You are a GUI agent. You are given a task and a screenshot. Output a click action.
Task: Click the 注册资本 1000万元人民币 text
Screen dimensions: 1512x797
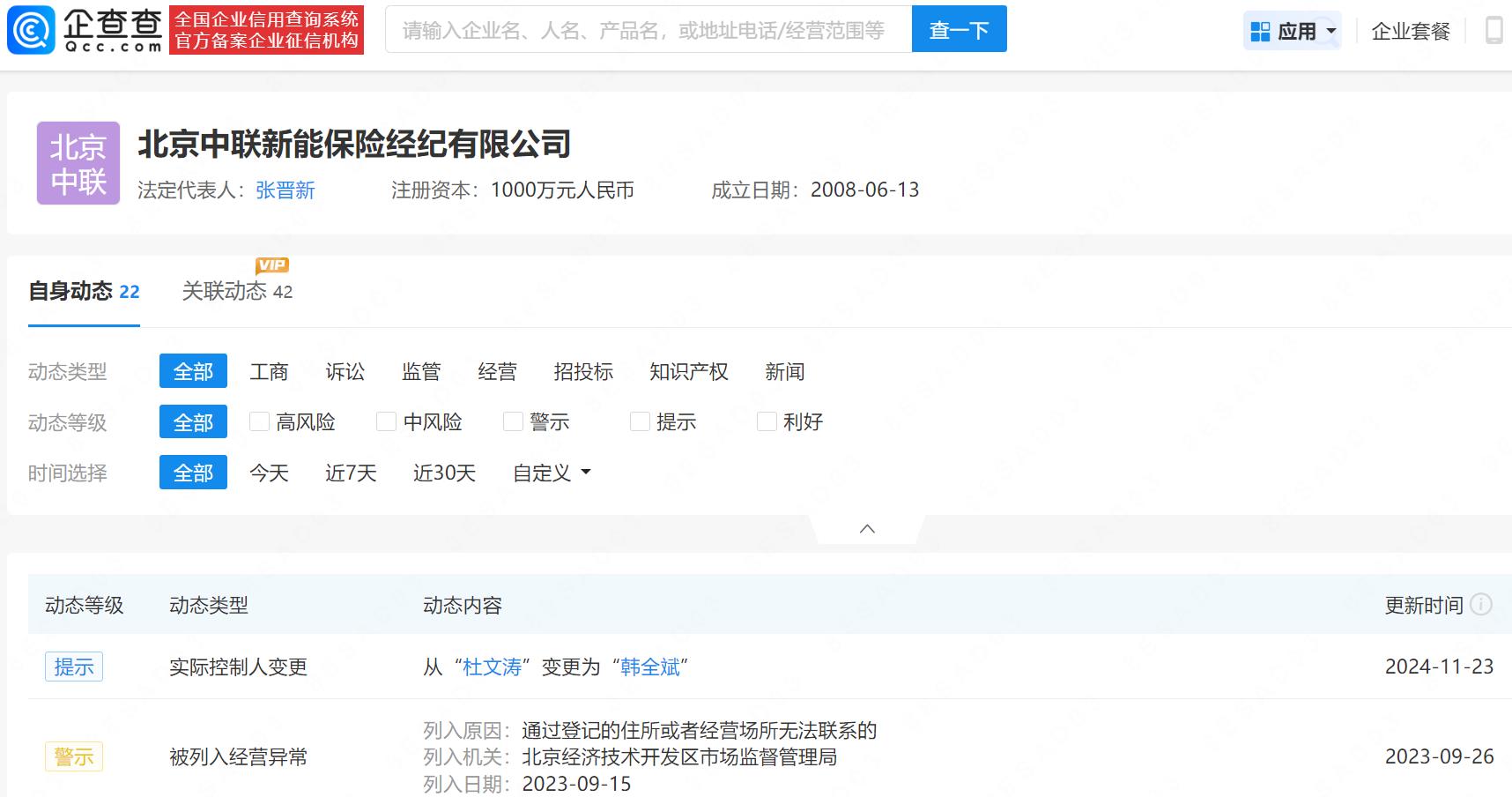(513, 190)
